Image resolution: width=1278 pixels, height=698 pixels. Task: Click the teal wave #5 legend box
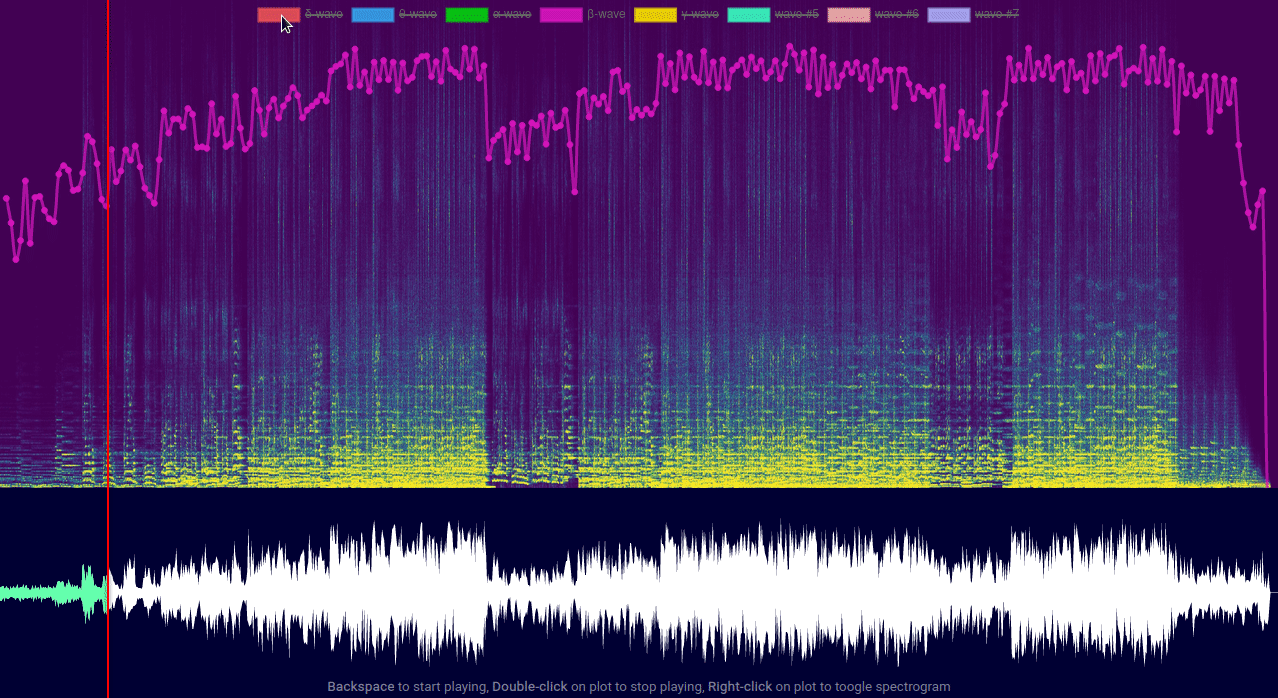click(x=748, y=15)
